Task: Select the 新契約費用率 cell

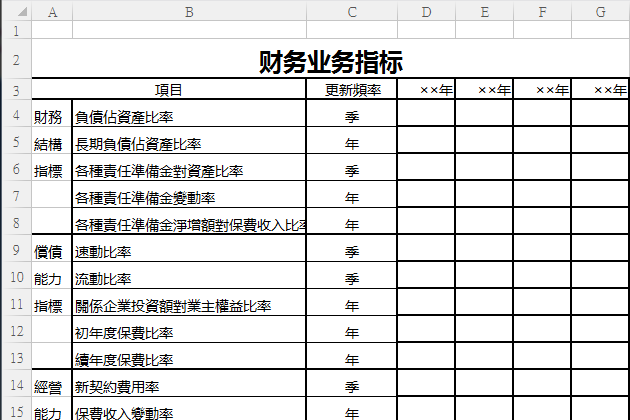Action: [x=189, y=386]
